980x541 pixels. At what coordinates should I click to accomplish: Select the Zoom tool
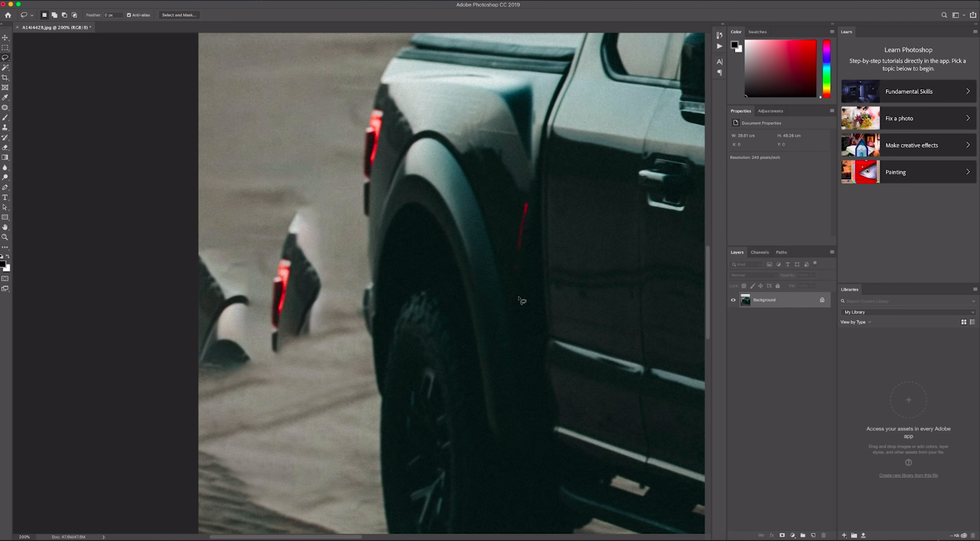5,237
